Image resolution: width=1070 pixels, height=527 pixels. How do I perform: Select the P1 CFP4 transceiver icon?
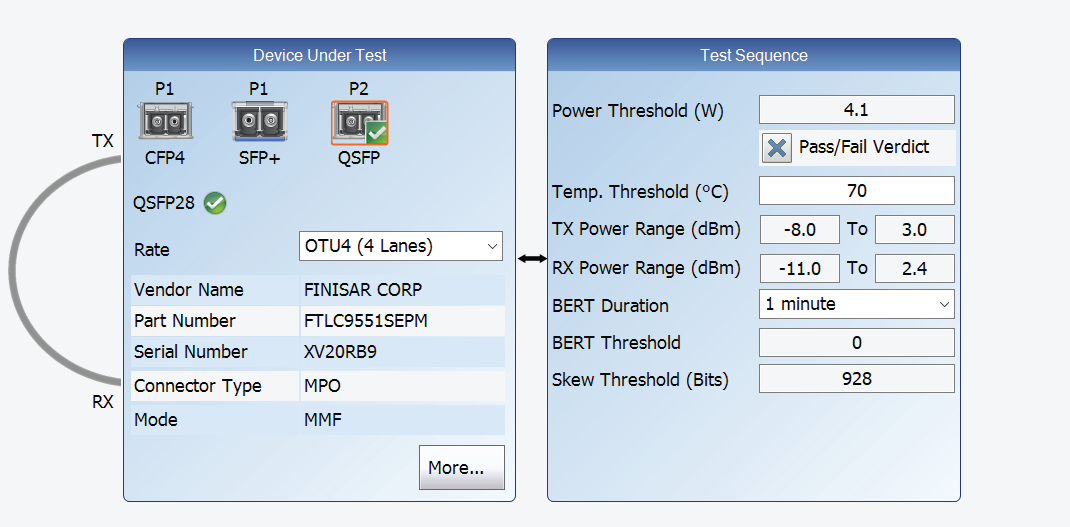click(x=164, y=122)
